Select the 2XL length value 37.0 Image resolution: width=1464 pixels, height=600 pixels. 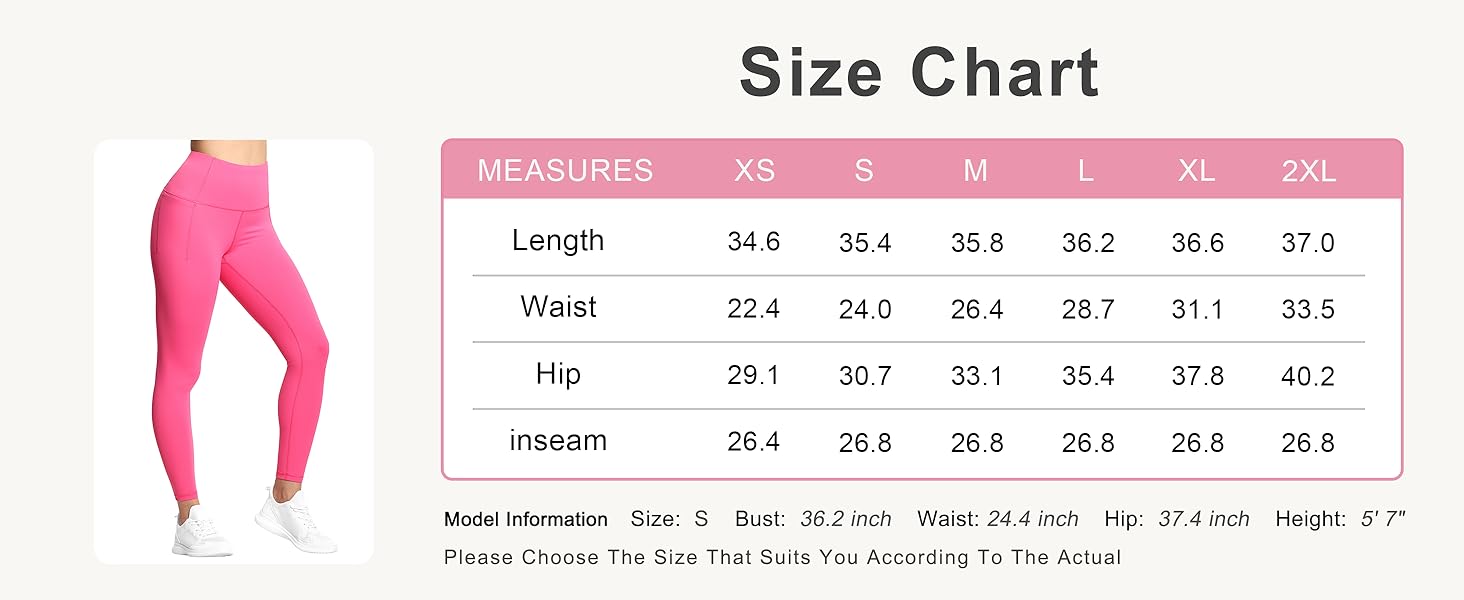tap(1308, 242)
